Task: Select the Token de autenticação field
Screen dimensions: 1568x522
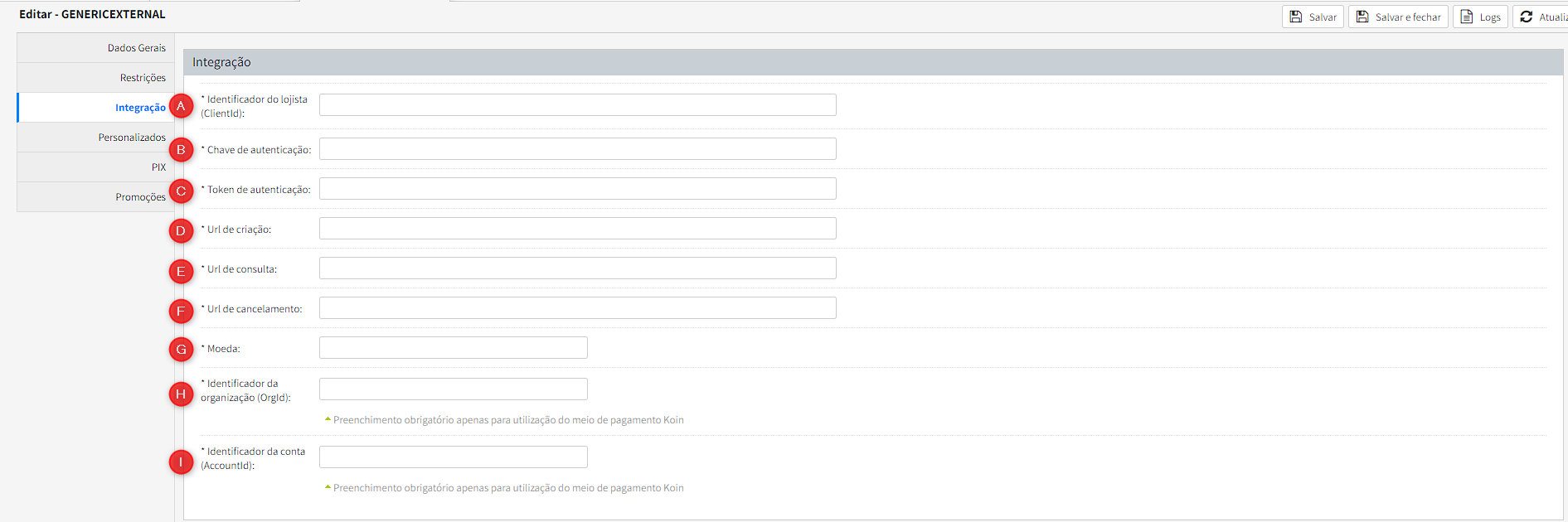Action: (577, 189)
